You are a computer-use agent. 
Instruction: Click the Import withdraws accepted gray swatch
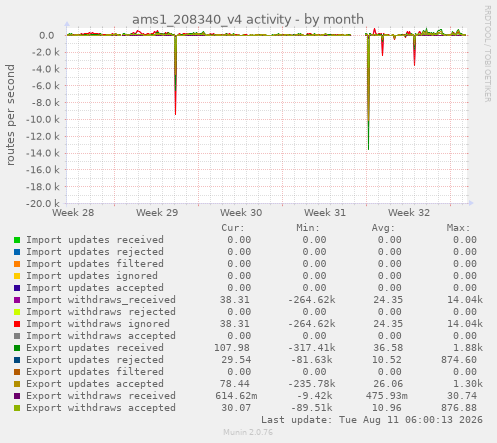tap(17, 336)
